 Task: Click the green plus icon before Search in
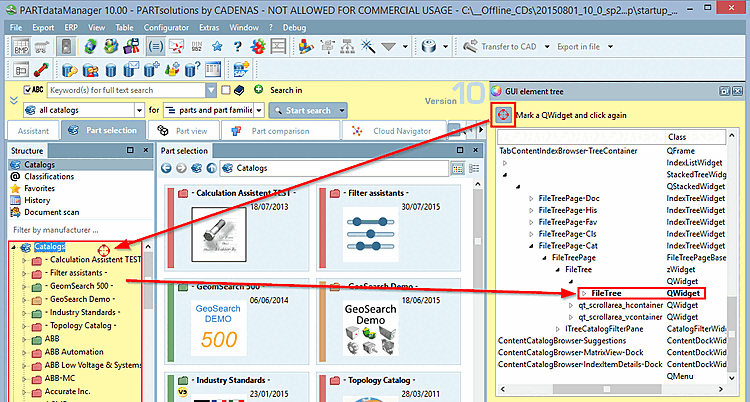[x=259, y=89]
